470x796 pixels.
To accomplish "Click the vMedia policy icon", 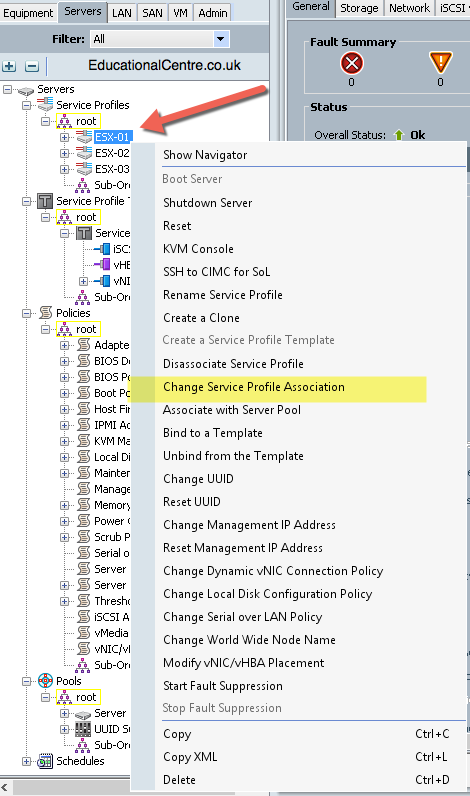I will (84, 633).
